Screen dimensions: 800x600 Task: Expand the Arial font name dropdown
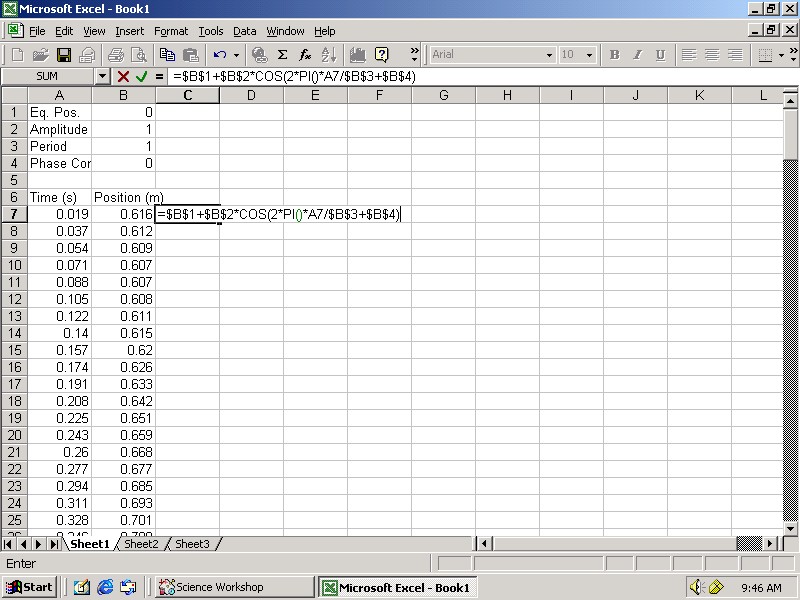point(549,55)
